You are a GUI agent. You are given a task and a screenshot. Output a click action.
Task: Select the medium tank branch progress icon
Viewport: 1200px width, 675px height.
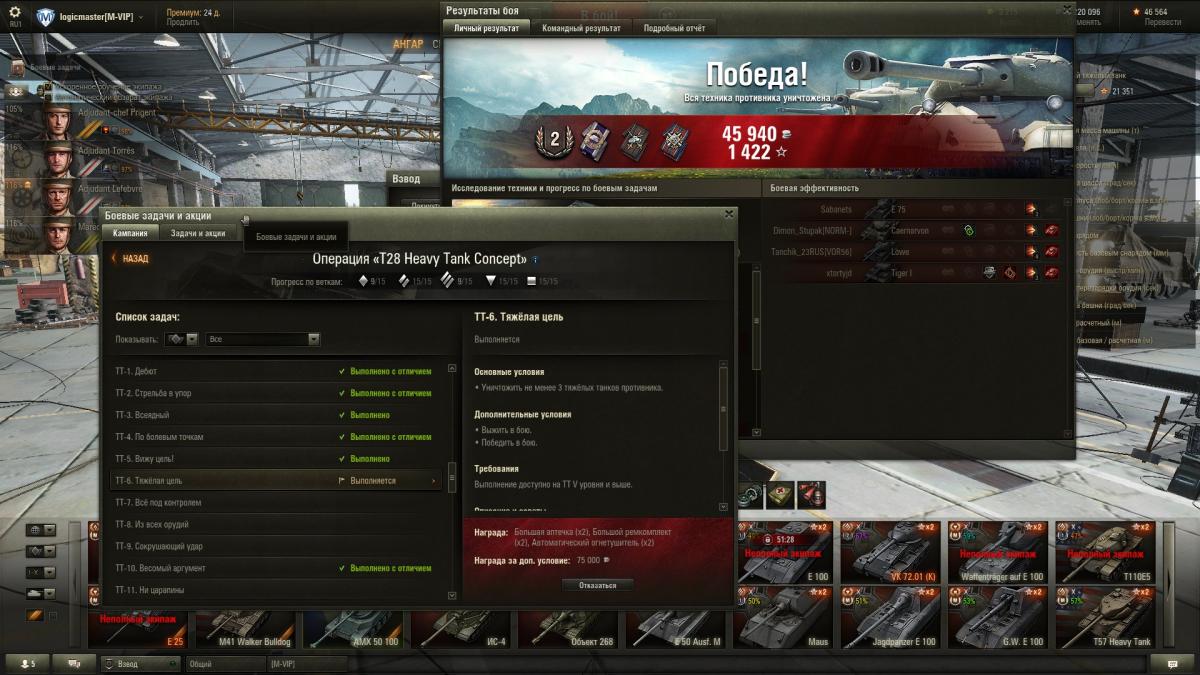405,281
